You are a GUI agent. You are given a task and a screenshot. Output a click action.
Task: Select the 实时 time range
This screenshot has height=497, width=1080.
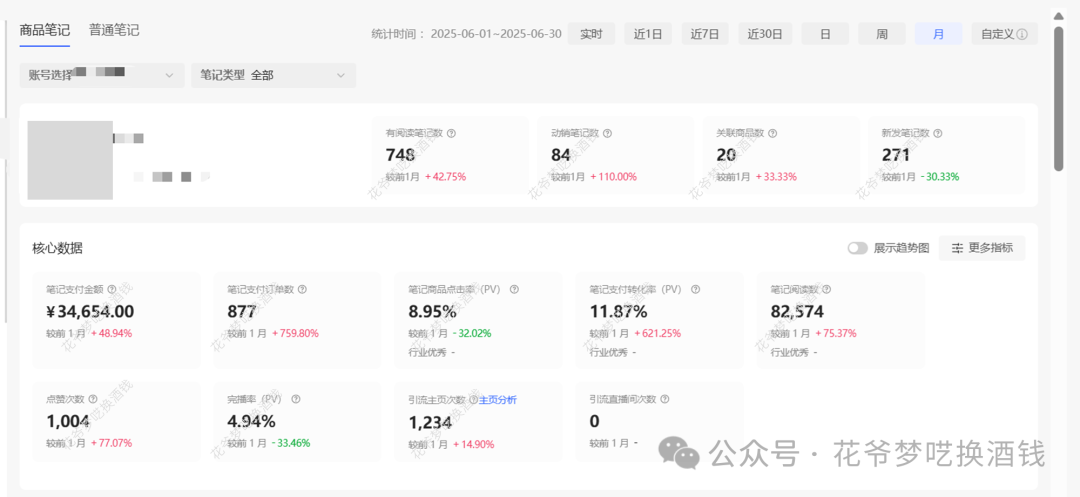(x=591, y=34)
